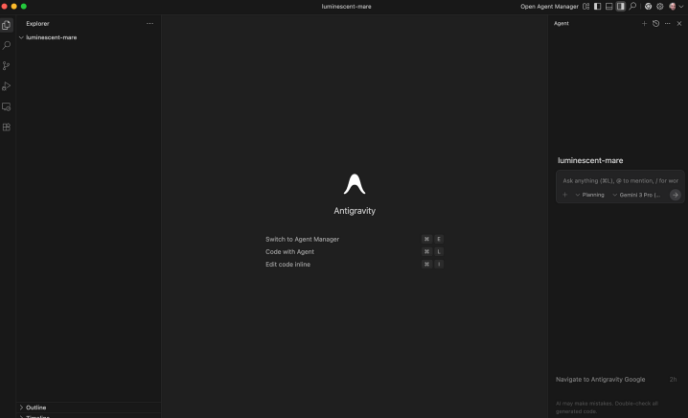This screenshot has width=688, height=418.
Task: Select Switch to Agent Manager command
Action: [302, 239]
